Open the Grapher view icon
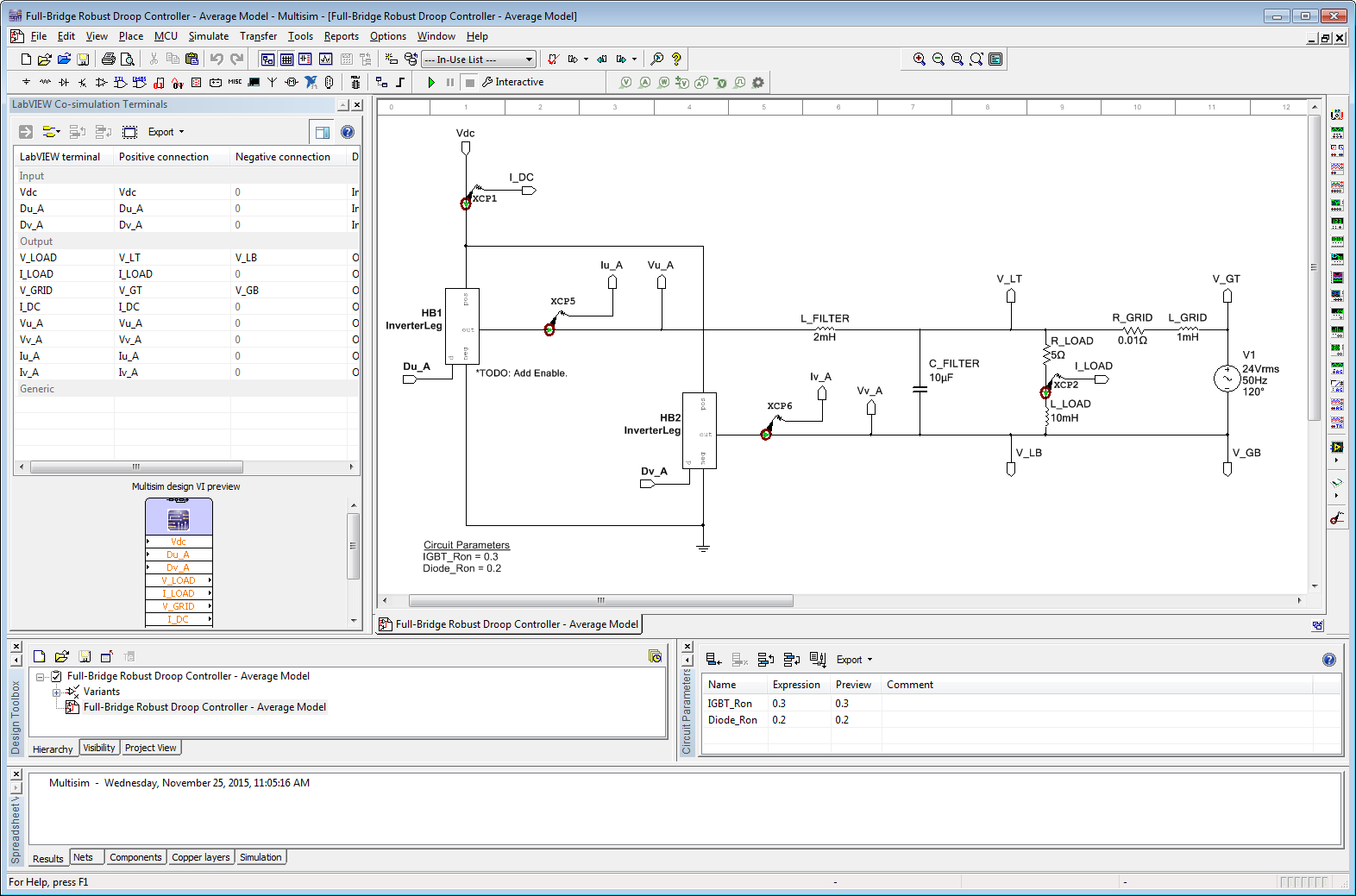This screenshot has width=1356, height=896. tap(325, 60)
